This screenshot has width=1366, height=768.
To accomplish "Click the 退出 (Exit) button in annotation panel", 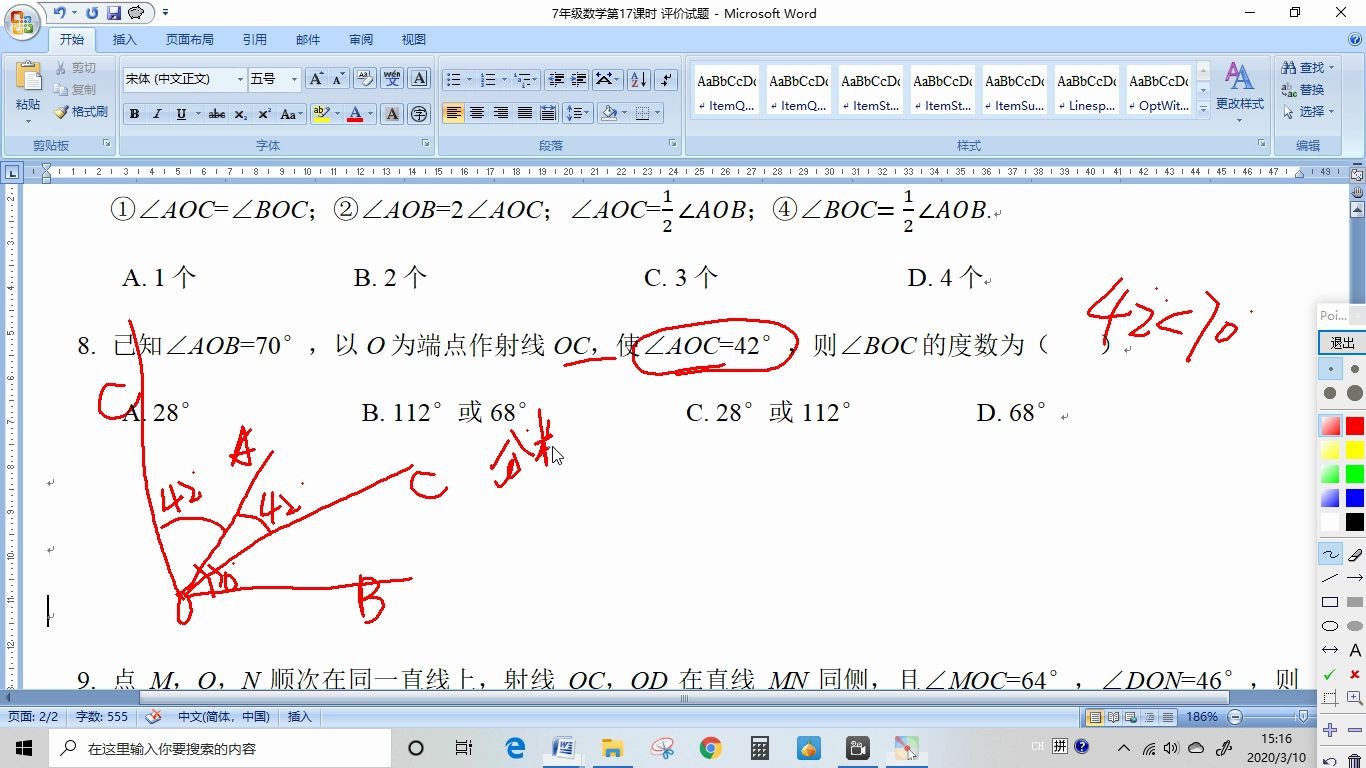I will 1342,343.
